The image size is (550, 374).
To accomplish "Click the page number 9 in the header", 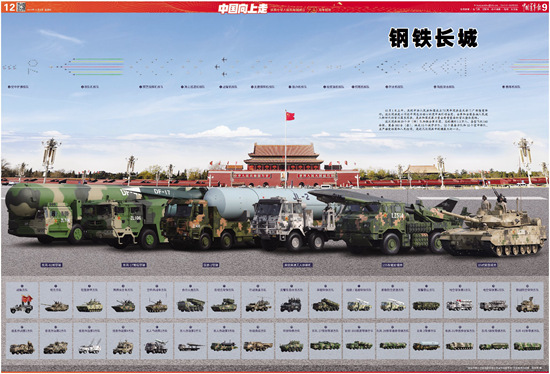I will coord(544,7).
